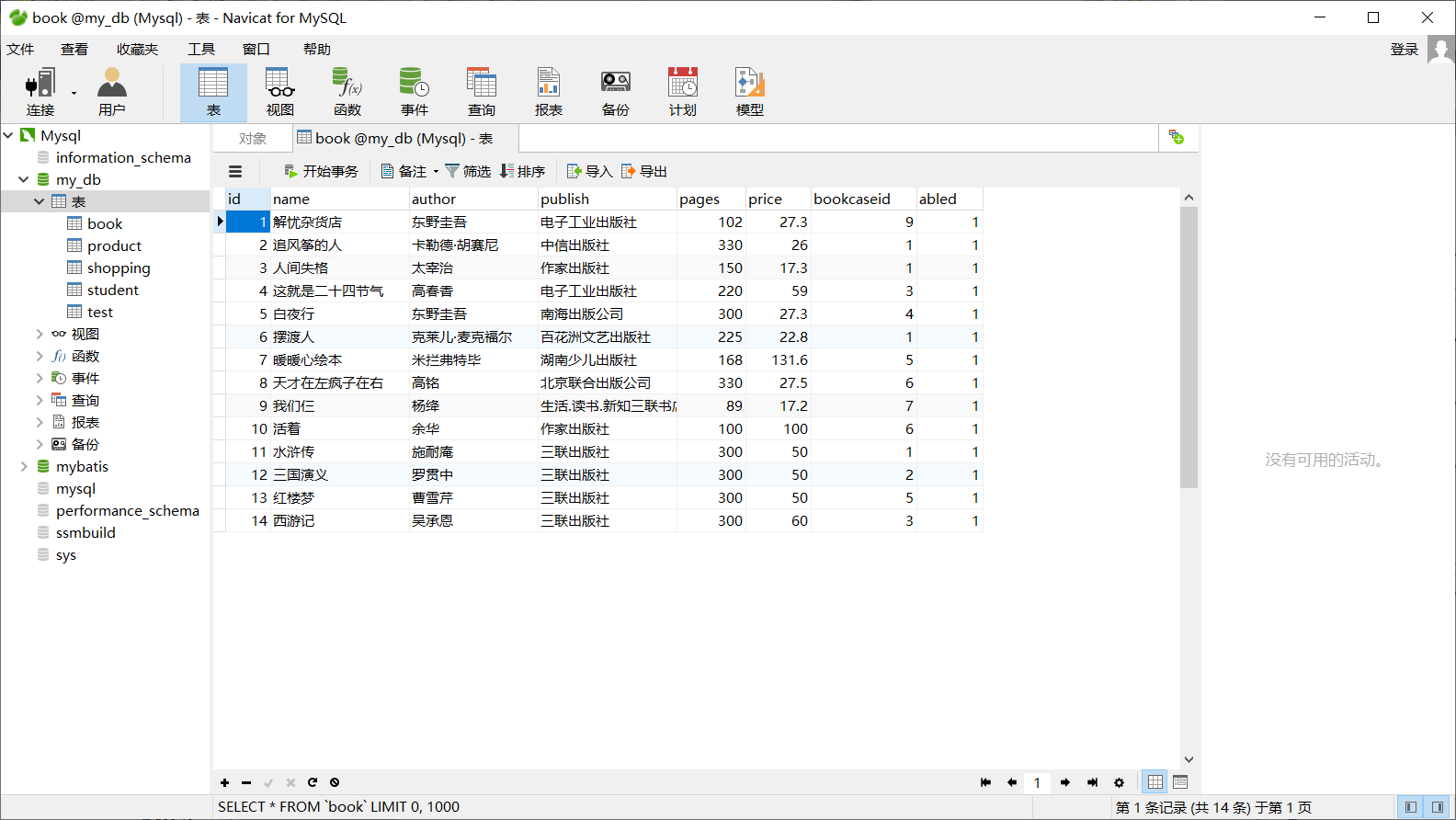Switch to grid view

click(x=1155, y=782)
